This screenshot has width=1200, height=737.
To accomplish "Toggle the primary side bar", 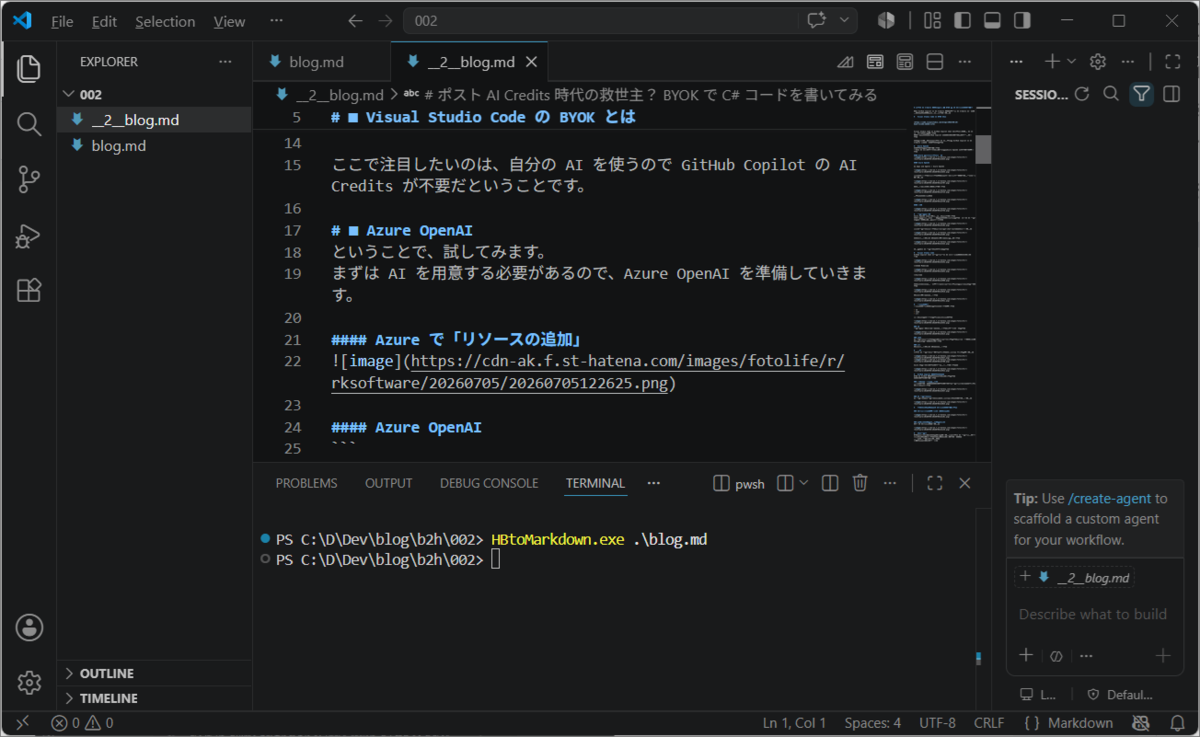I will (x=962, y=21).
